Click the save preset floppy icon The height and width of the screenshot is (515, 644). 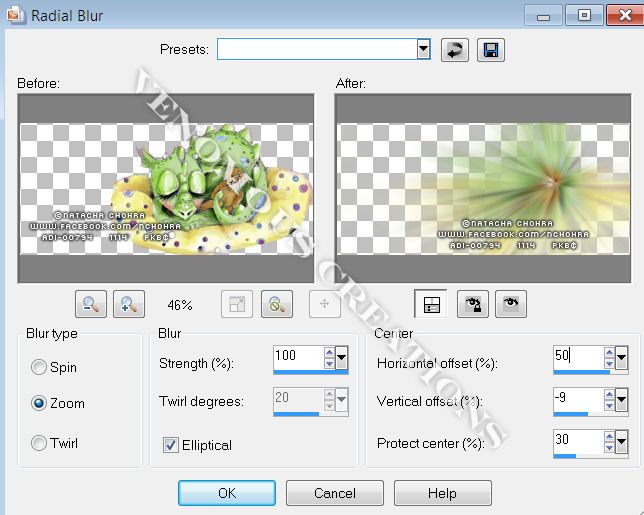(491, 51)
